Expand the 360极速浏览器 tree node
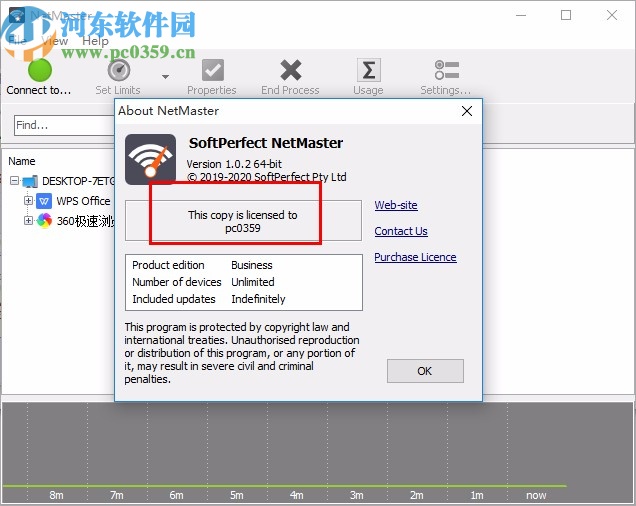The width and height of the screenshot is (636, 506). tap(28, 220)
